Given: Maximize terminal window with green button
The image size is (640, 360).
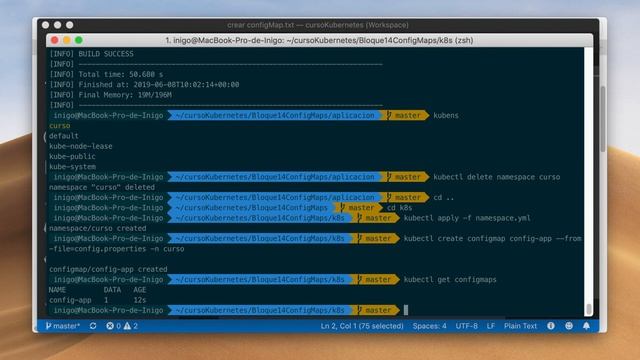Looking at the screenshot, I should (79, 40).
